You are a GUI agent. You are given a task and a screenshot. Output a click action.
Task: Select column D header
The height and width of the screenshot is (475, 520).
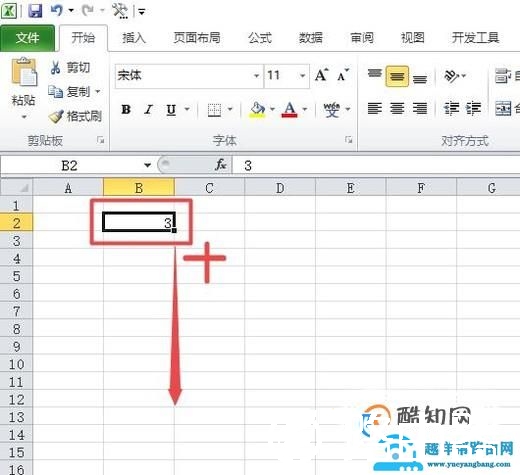[280, 188]
